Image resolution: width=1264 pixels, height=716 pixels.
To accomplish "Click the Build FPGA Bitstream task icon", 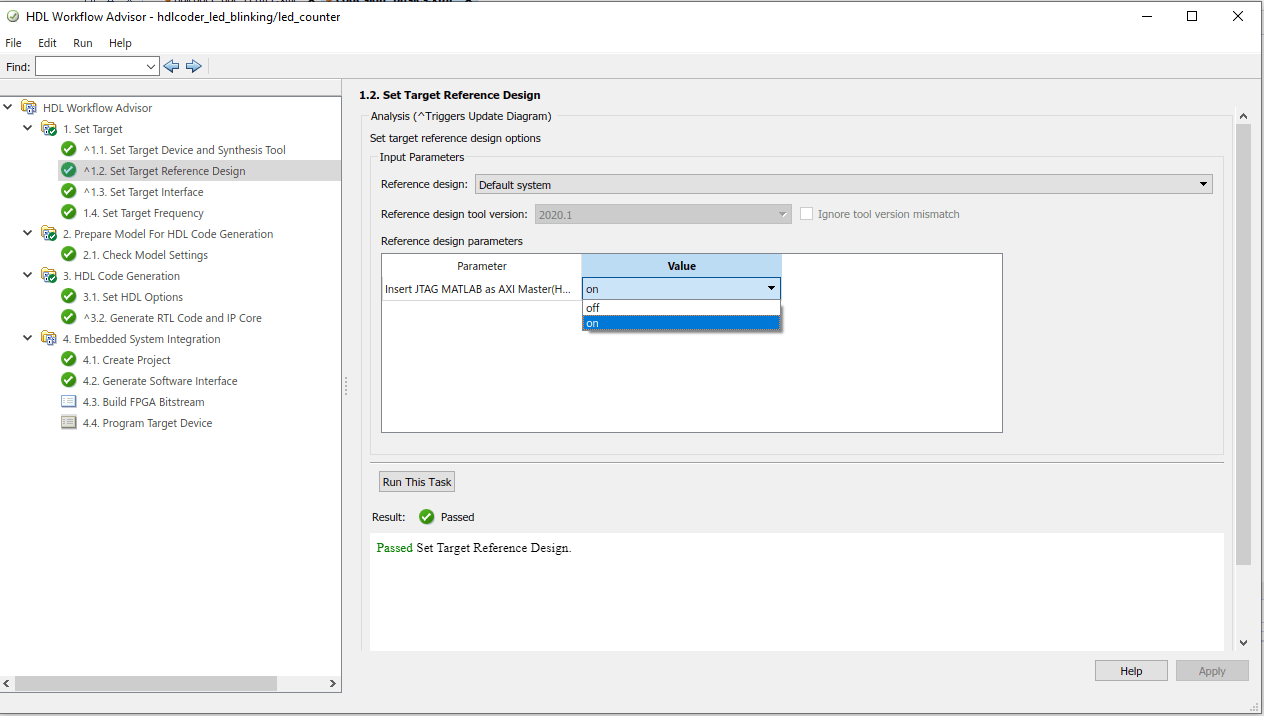I will click(68, 401).
